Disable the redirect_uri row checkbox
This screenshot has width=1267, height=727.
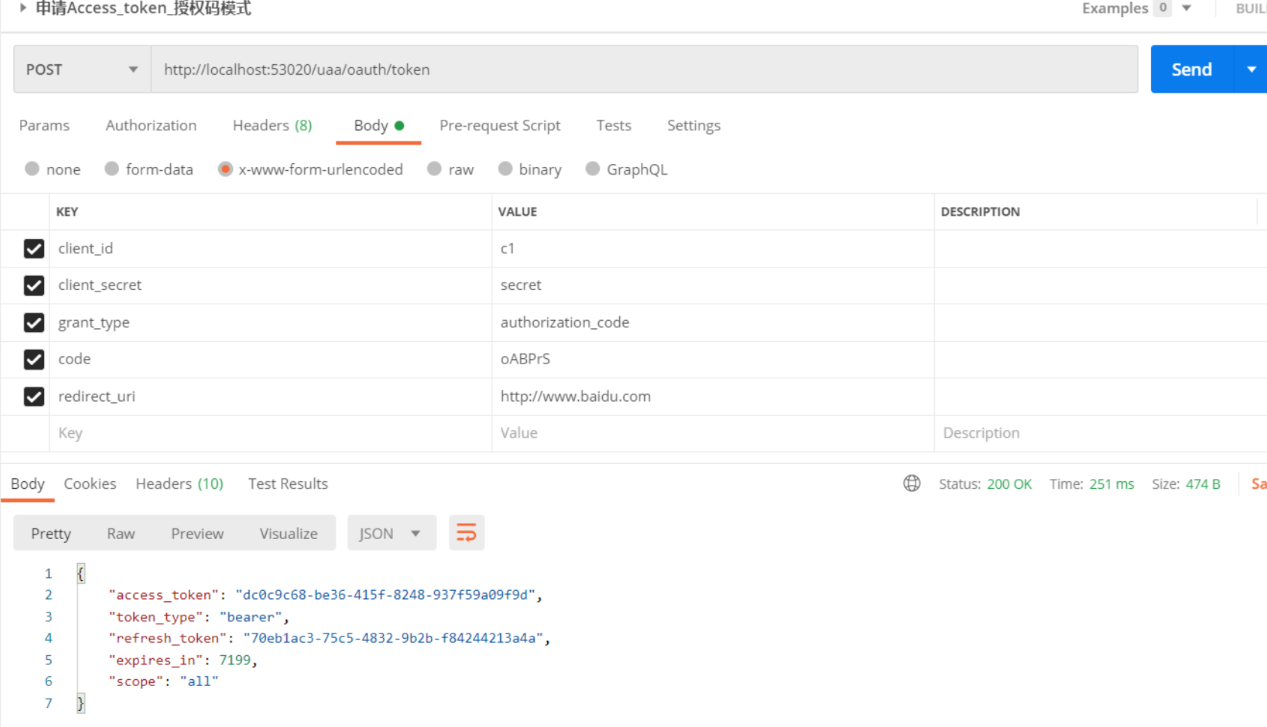(34, 396)
